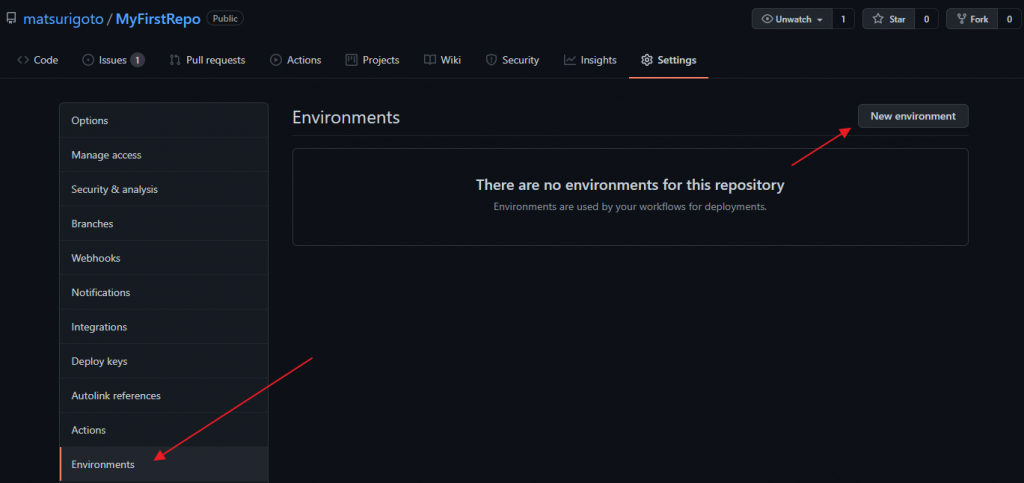Switch to the Issues tab

click(113, 60)
